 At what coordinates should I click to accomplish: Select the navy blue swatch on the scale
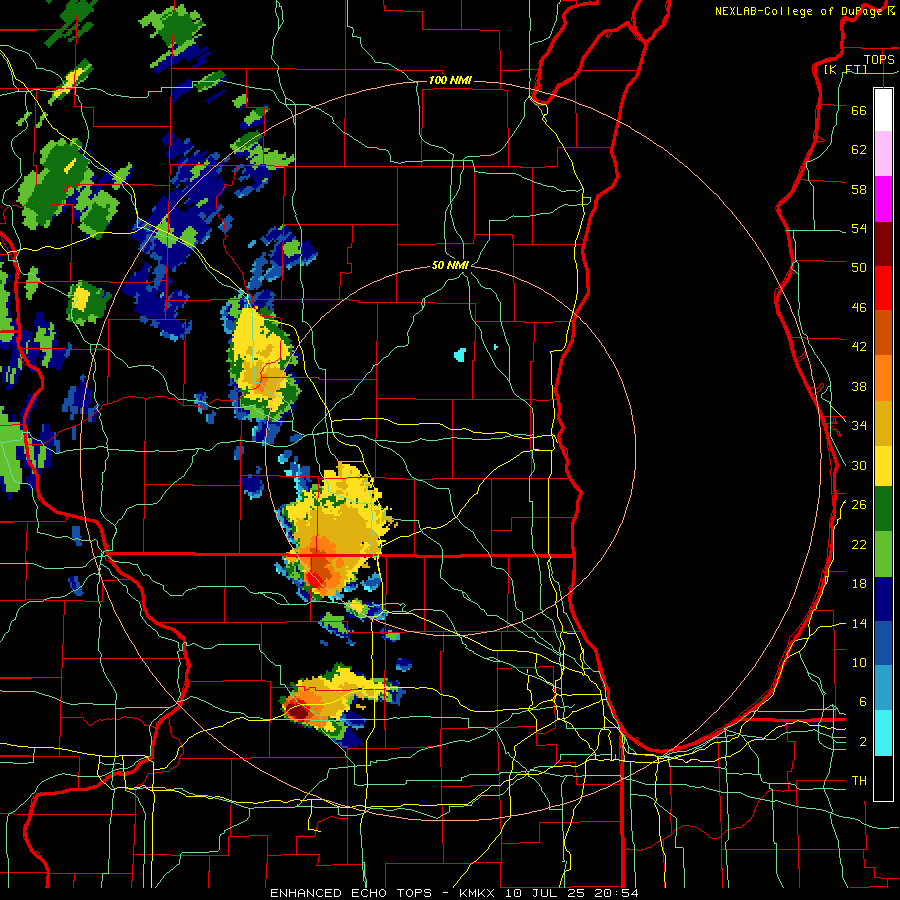point(883,599)
